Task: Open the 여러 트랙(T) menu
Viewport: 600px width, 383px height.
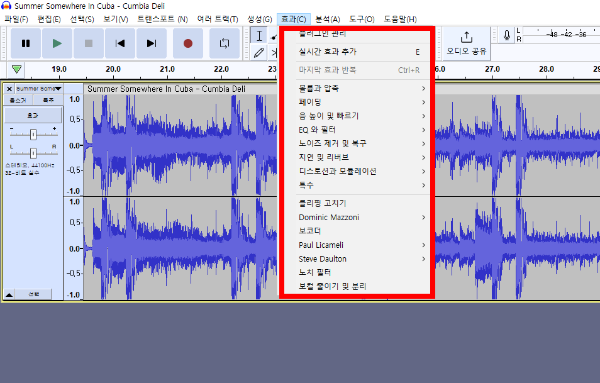Action: point(217,19)
